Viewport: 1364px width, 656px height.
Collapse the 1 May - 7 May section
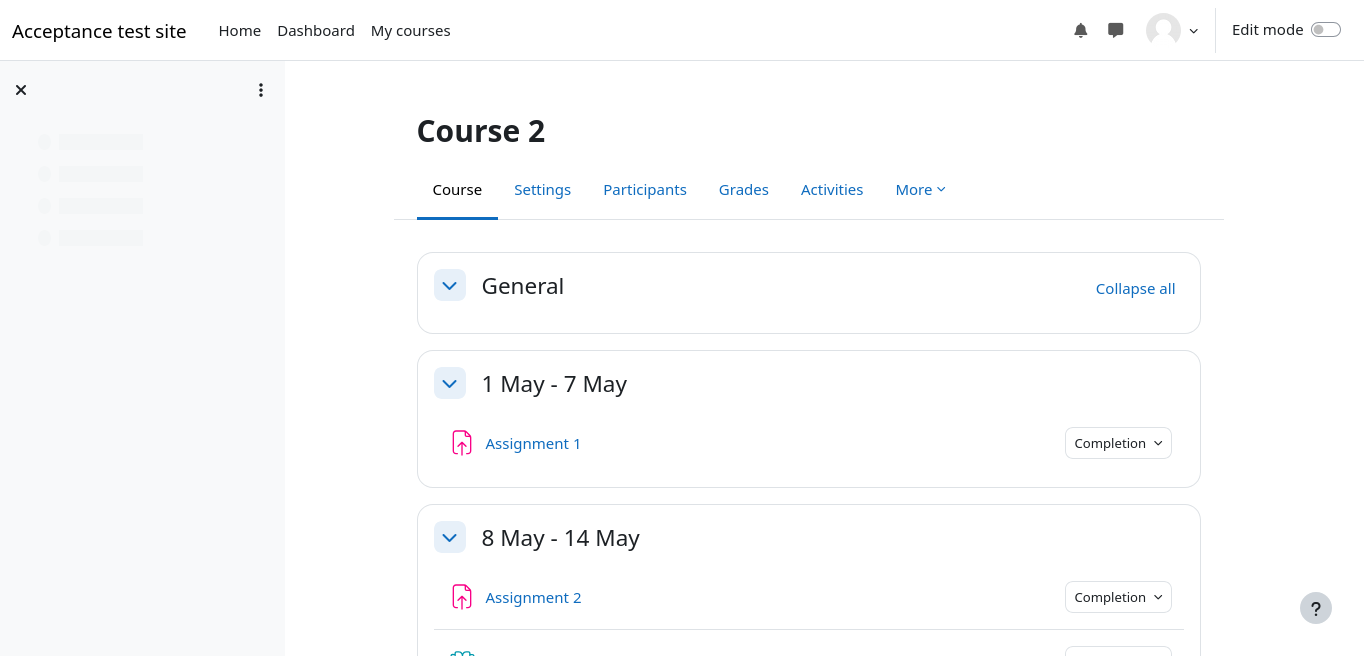click(x=450, y=383)
